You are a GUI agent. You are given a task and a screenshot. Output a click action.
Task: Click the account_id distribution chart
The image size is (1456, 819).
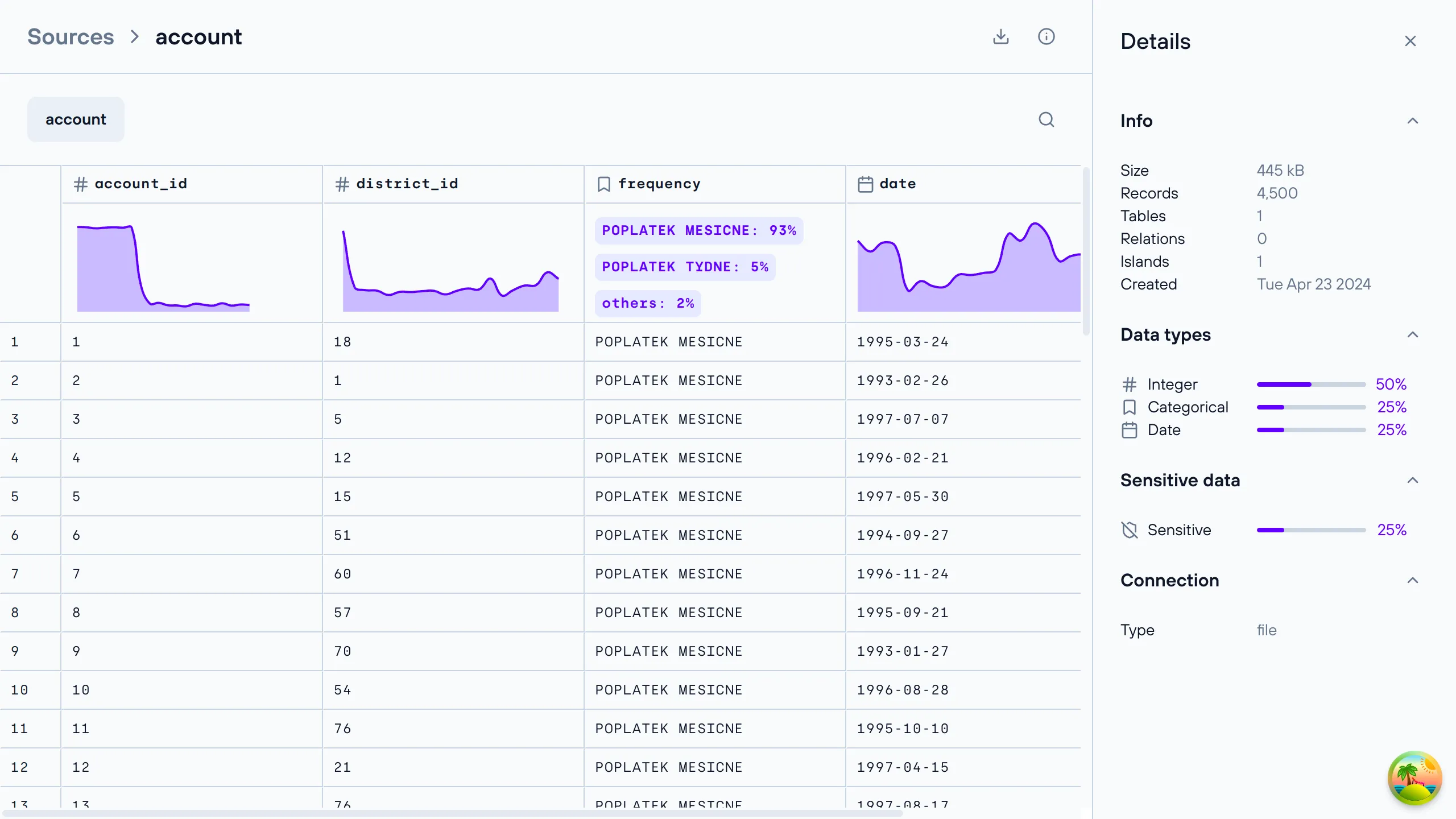[163, 267]
